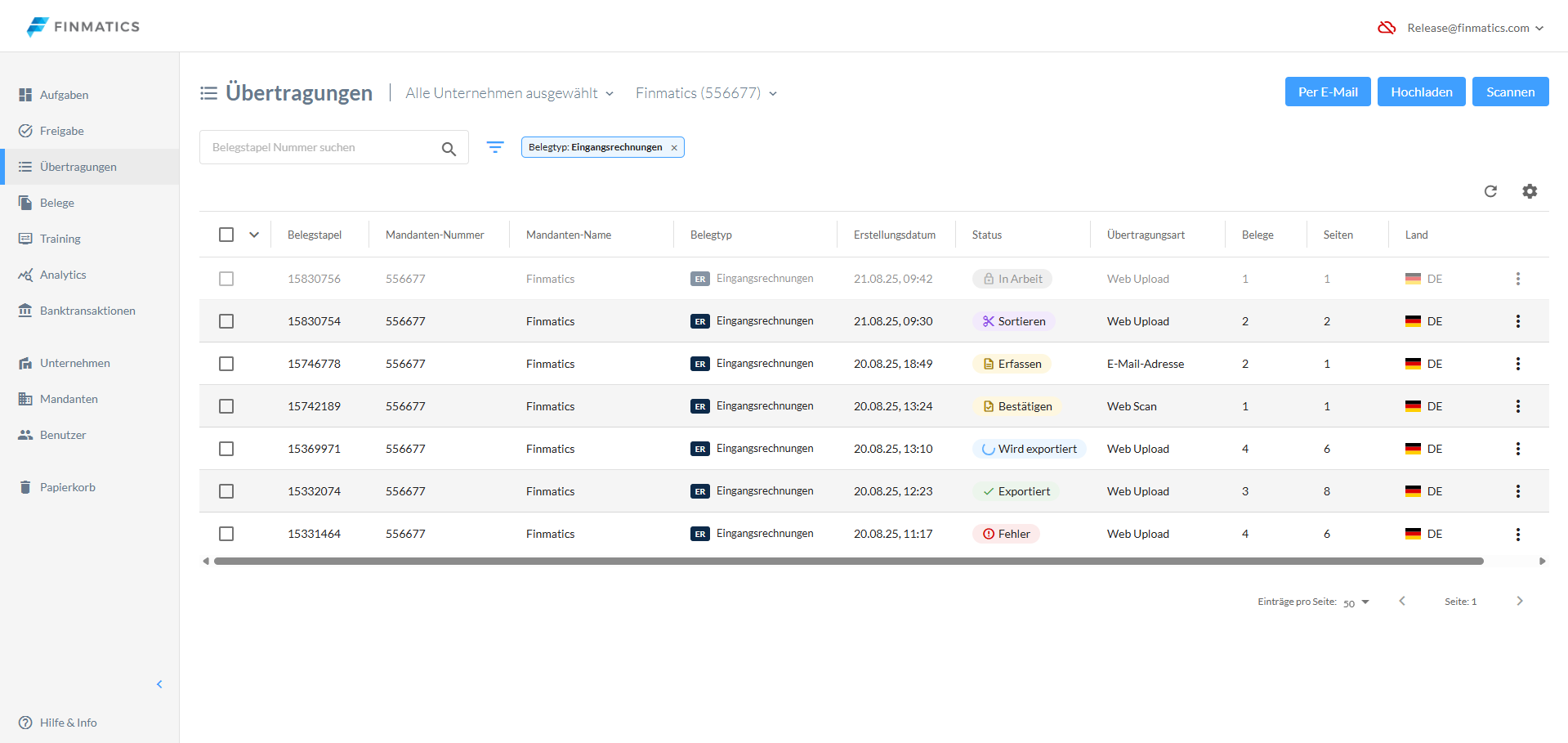Click the scrollbar left arrow
The height and width of the screenshot is (743, 1568).
tap(206, 562)
